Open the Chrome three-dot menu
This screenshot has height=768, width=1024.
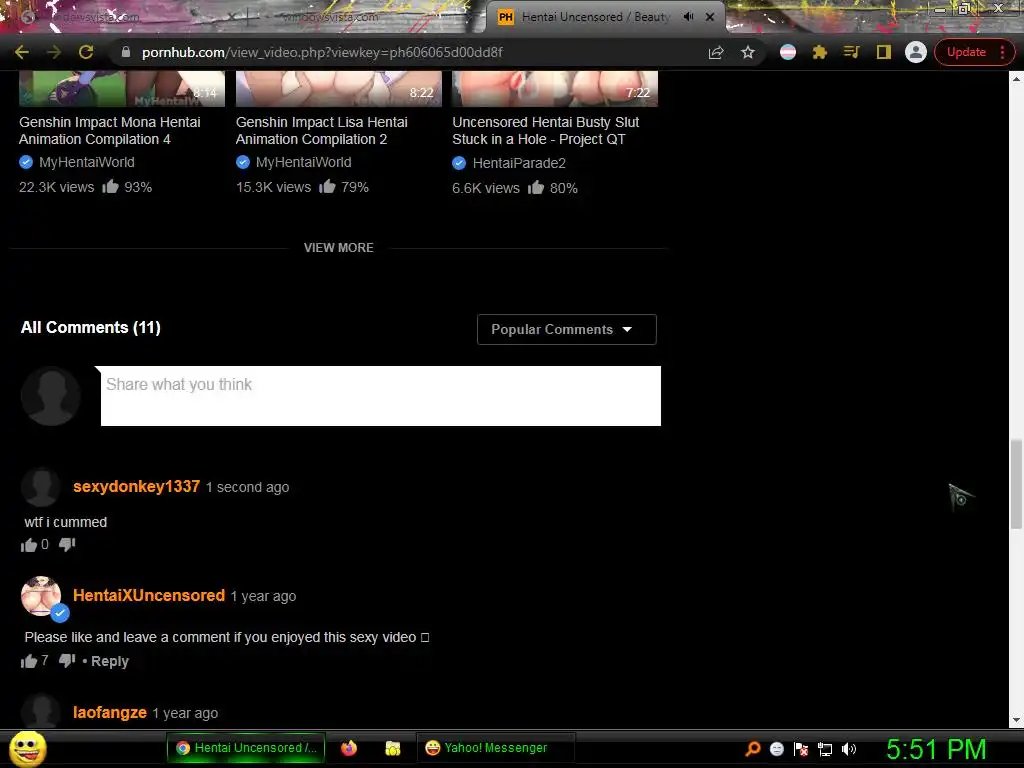click(x=1003, y=52)
